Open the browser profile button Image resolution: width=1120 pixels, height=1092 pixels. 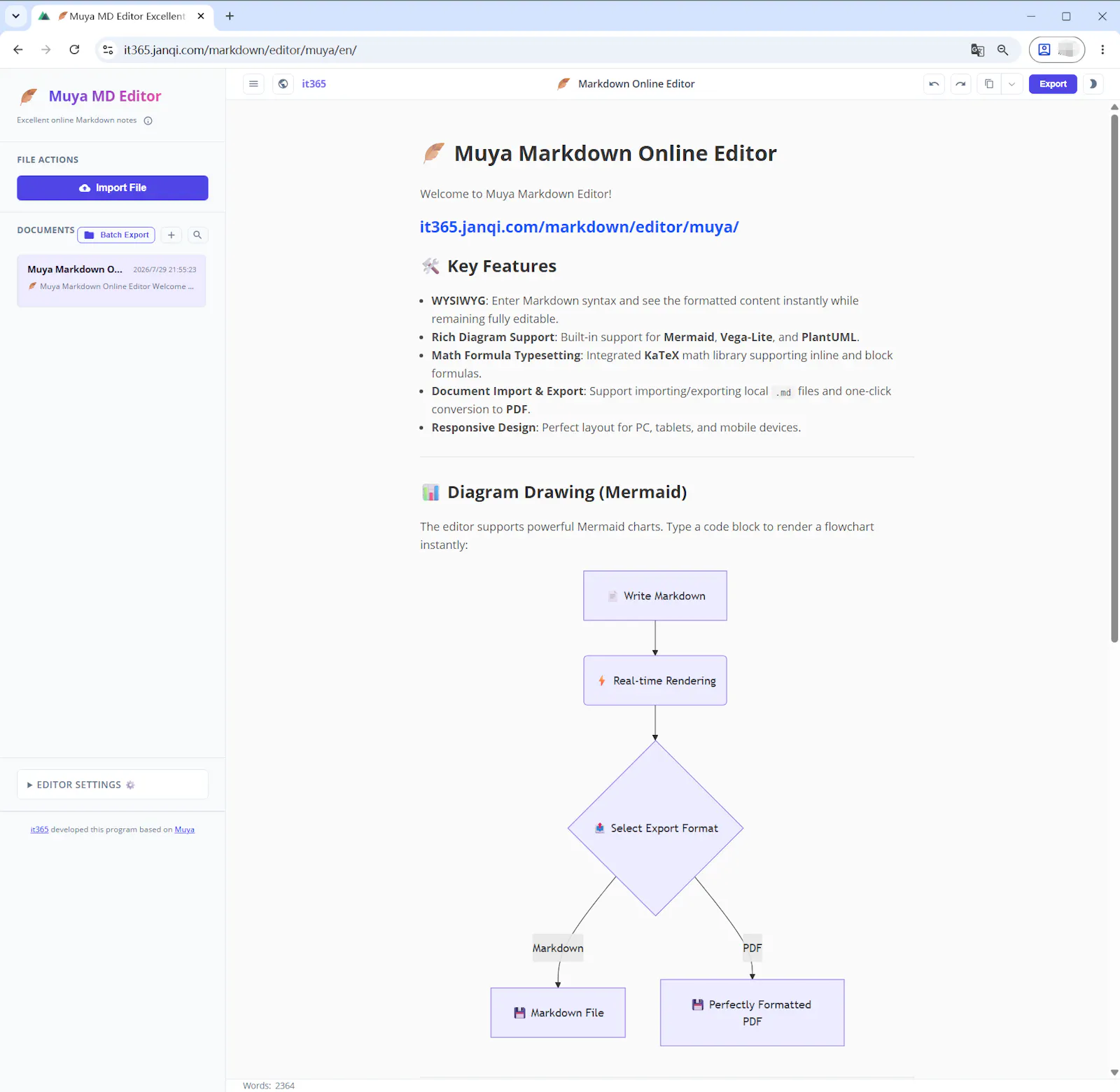point(1056,50)
